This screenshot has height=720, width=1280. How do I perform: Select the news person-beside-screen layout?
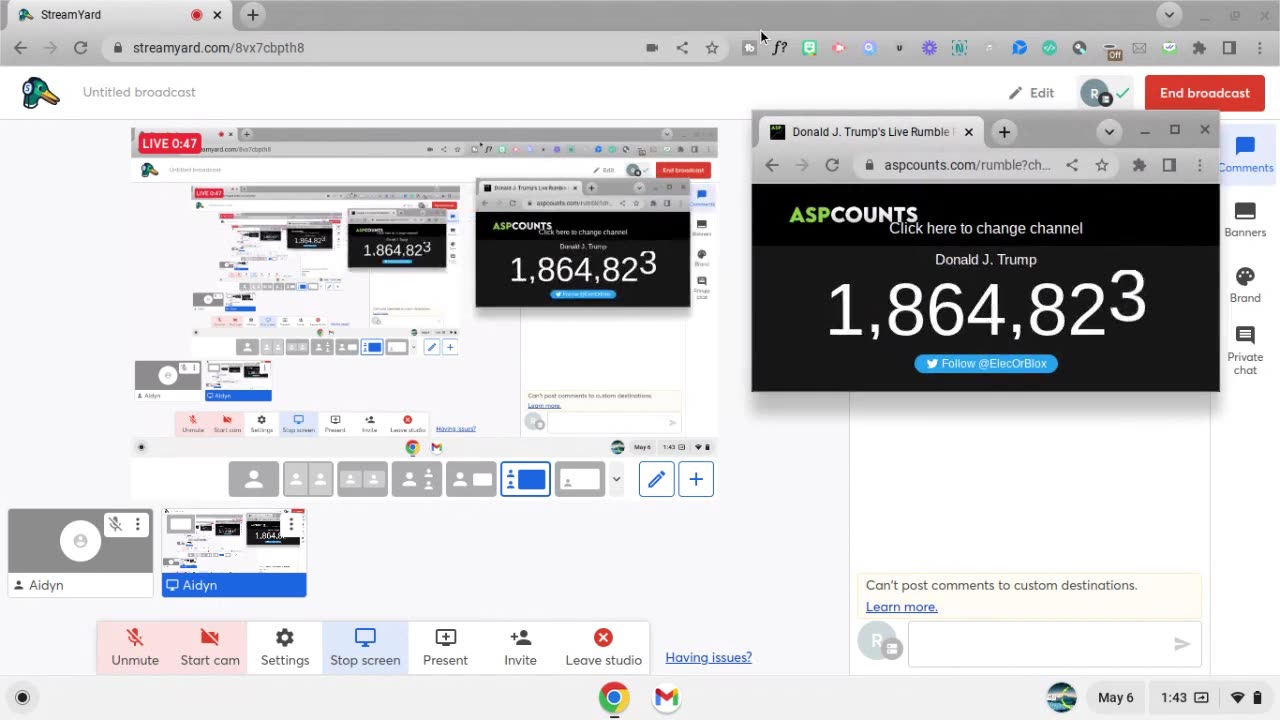471,480
